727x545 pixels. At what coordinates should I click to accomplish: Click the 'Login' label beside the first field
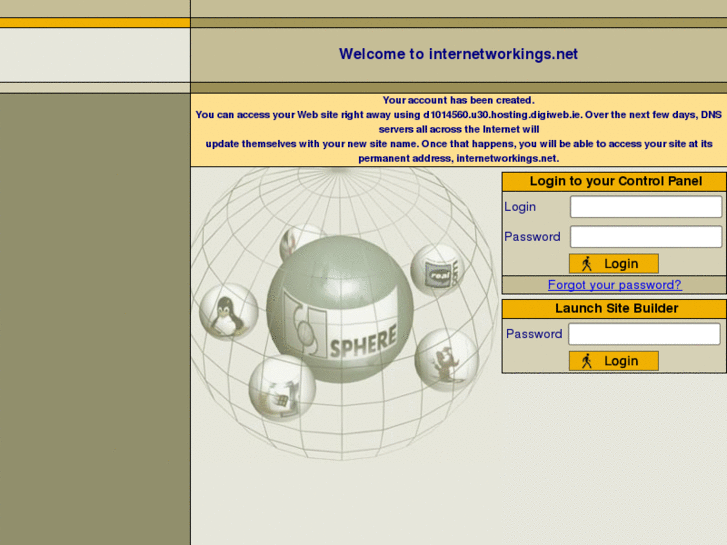pos(520,207)
